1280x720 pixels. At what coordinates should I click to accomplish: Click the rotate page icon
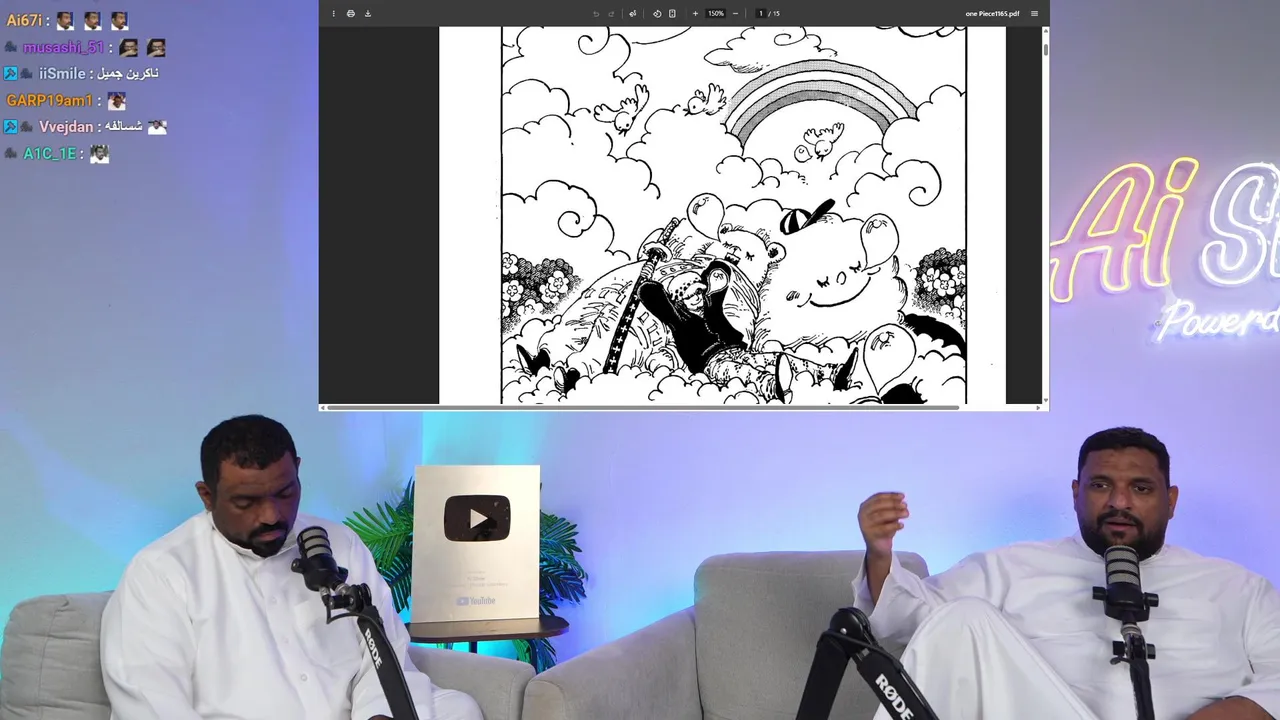(x=657, y=13)
